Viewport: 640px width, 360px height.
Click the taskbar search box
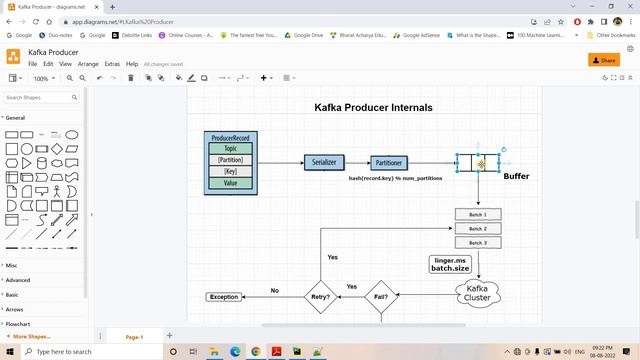click(91, 351)
